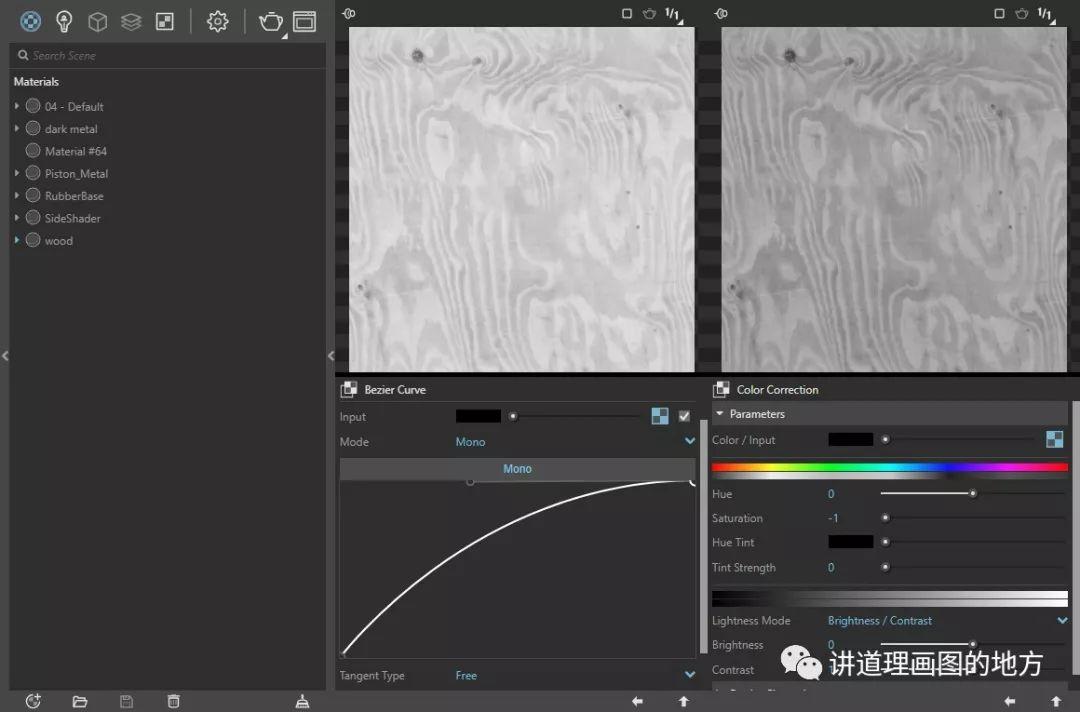
Task: Delete the selected asset with trash icon
Action: click(x=174, y=702)
